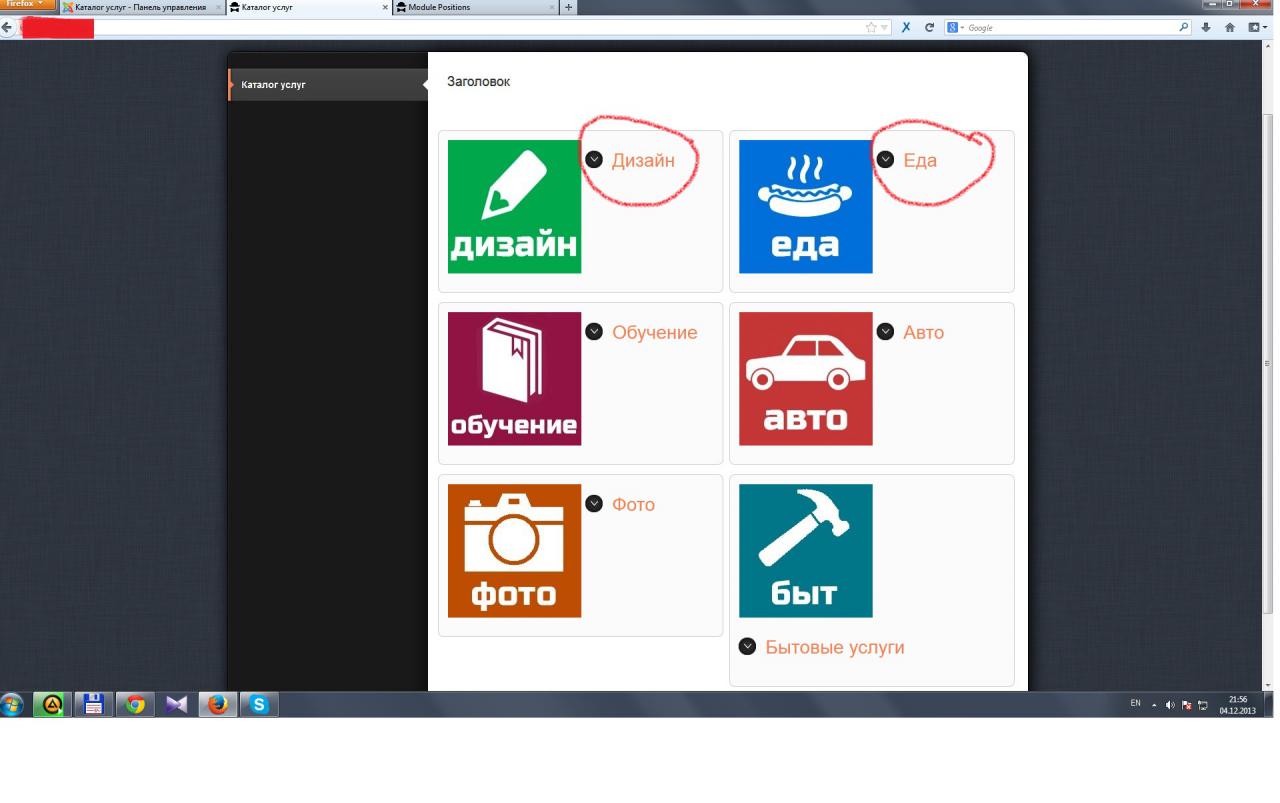The image size is (1280, 803).
Task: Expand the arrow next to Бытовые услуги
Action: pyautogui.click(x=747, y=646)
